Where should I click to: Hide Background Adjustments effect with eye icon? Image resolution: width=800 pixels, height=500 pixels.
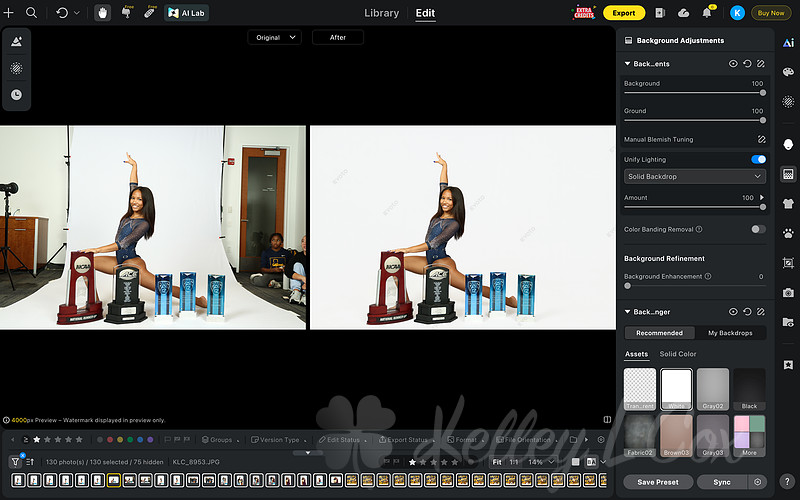[x=733, y=64]
